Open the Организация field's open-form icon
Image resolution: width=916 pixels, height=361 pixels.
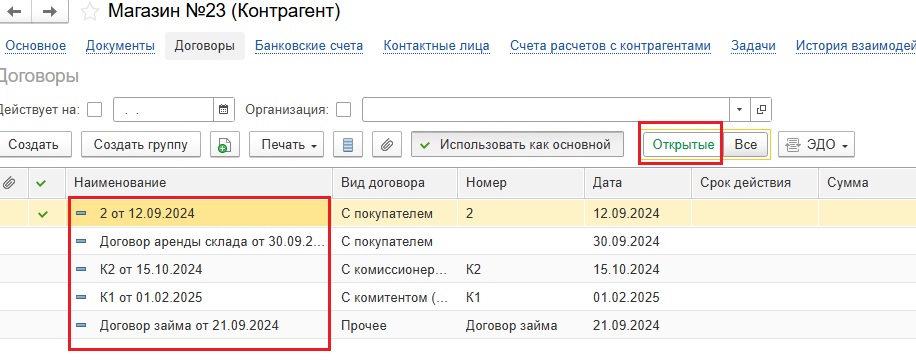click(761, 109)
